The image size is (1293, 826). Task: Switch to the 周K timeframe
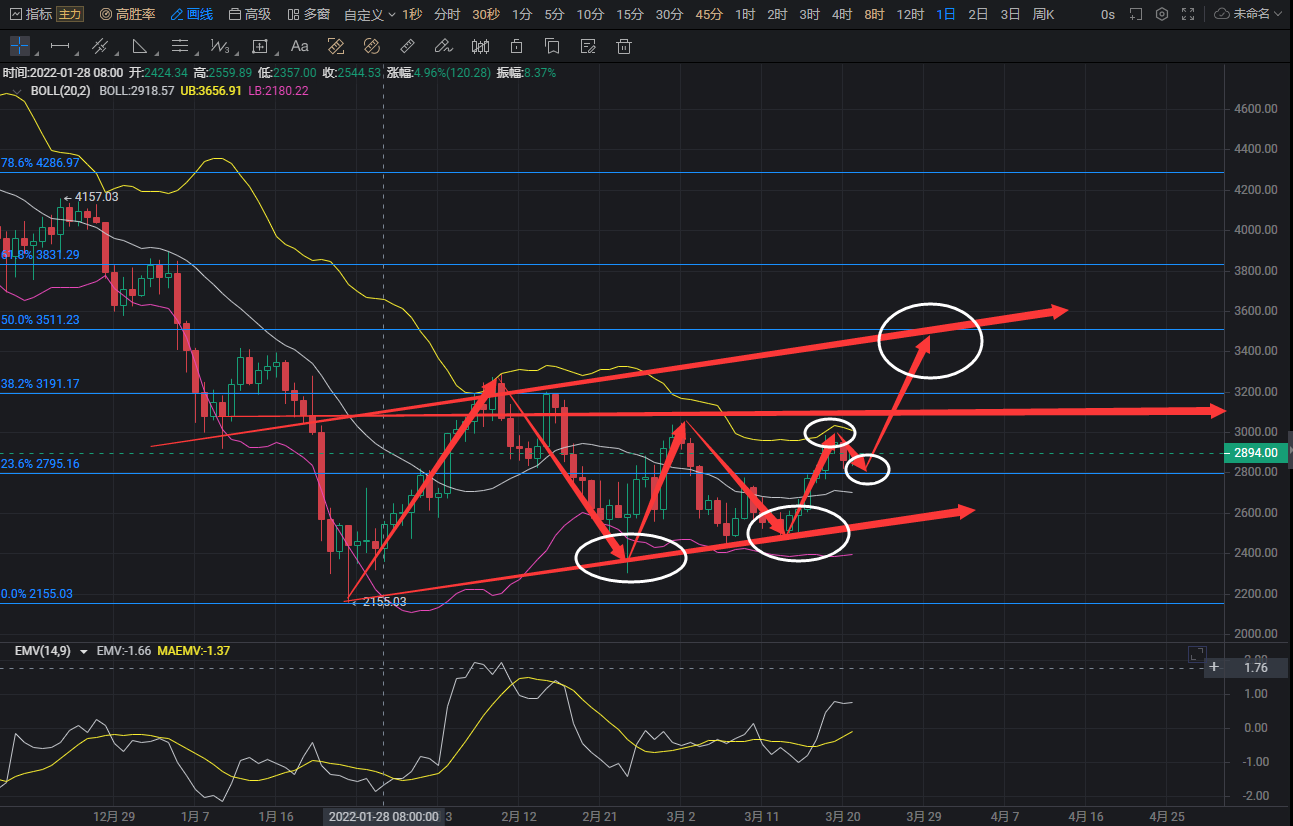pyautogui.click(x=1043, y=15)
